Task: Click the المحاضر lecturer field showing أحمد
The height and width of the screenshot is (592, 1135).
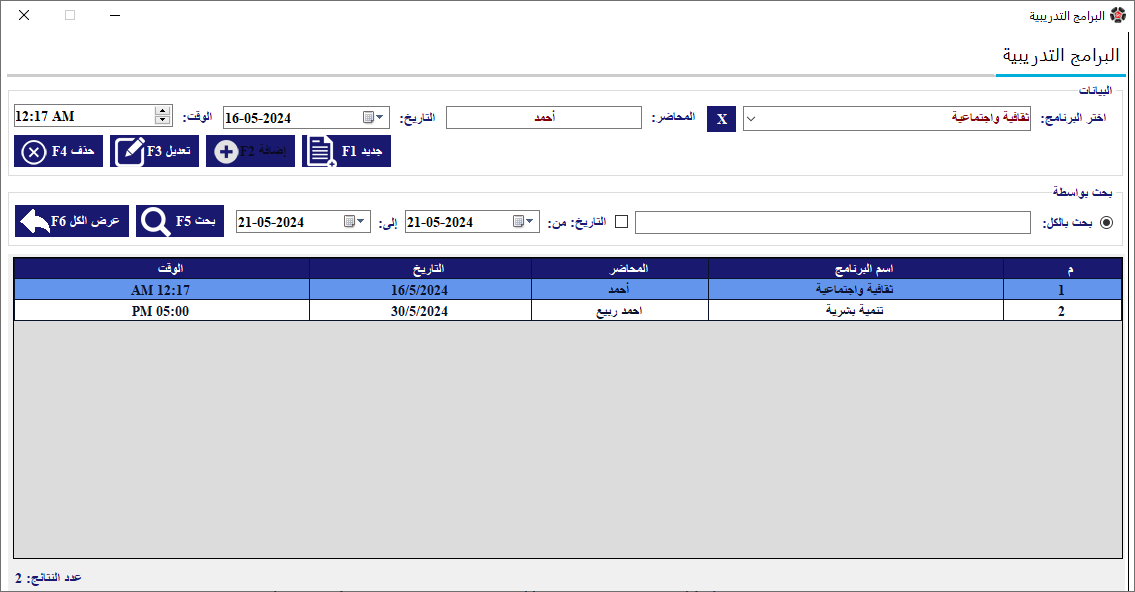Action: [x=543, y=118]
